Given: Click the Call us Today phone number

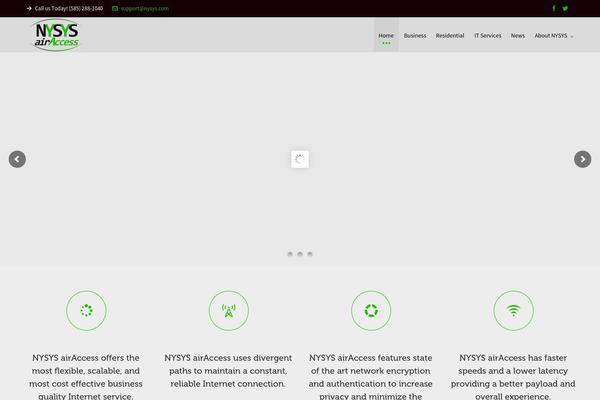Looking at the screenshot, I should [x=69, y=8].
